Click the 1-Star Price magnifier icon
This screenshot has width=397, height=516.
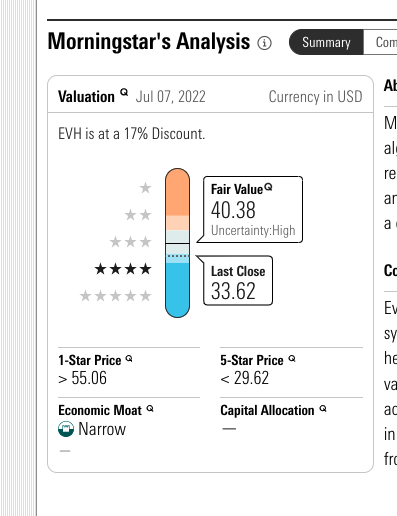(x=129, y=359)
